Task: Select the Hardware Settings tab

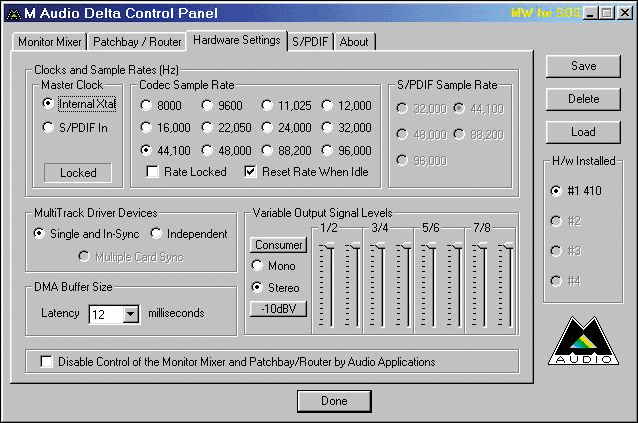Action: [x=236, y=40]
